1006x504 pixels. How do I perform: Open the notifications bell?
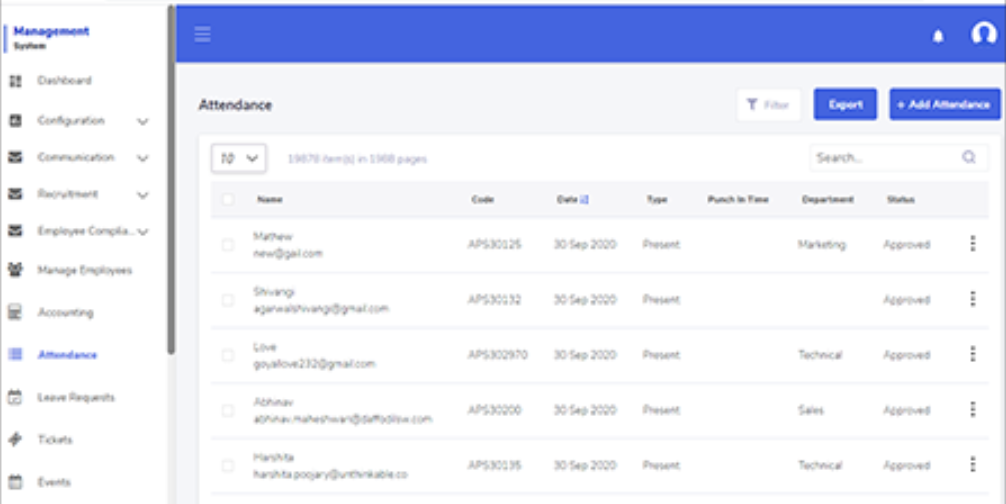coord(938,37)
